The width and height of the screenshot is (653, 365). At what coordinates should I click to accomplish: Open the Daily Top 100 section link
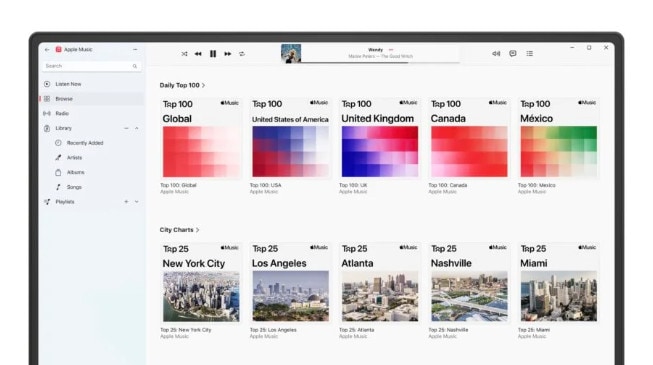(x=182, y=85)
